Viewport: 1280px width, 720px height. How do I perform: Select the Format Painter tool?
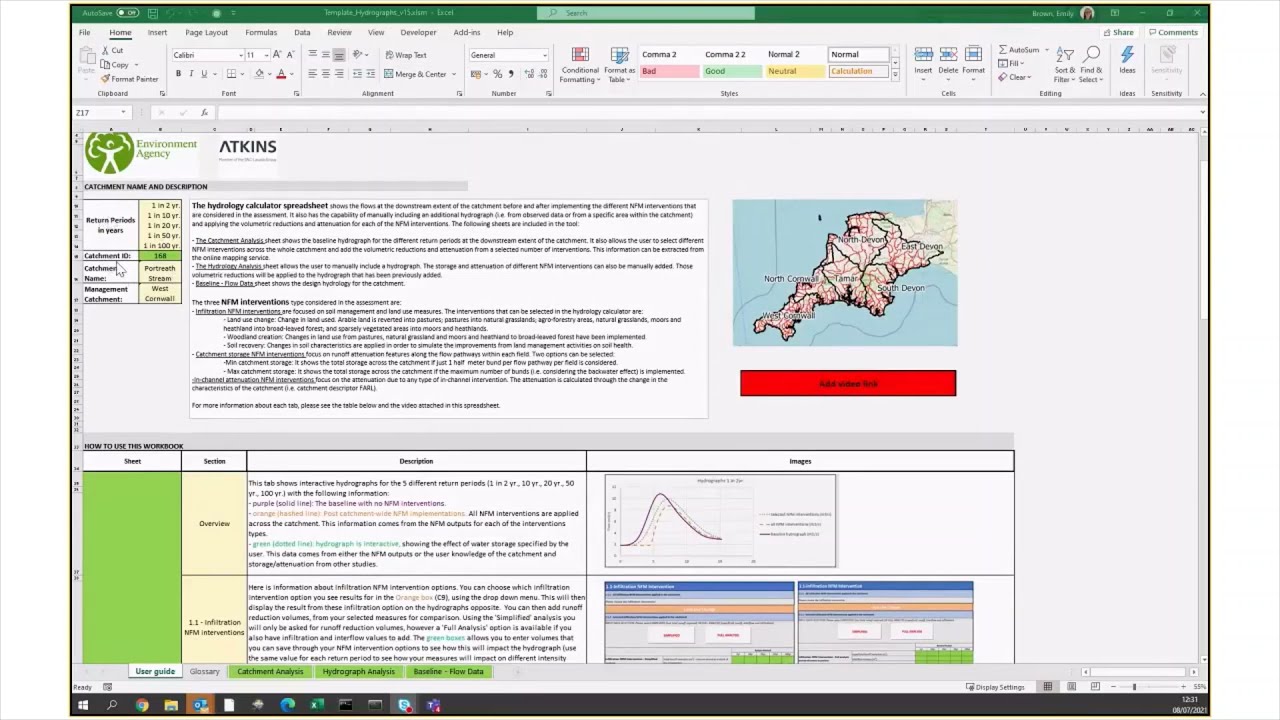(x=129, y=79)
